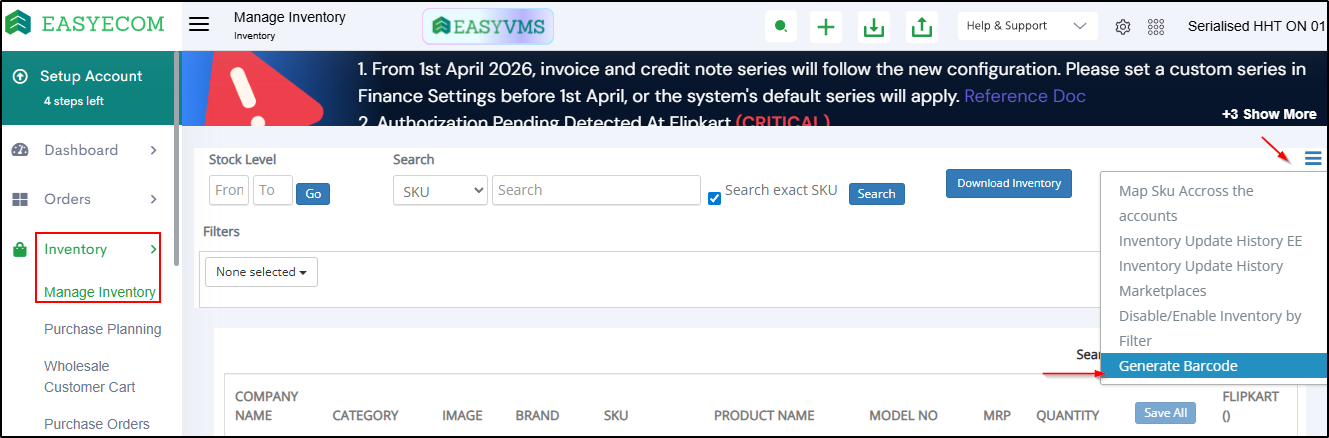Click the stock level From input field

(229, 190)
